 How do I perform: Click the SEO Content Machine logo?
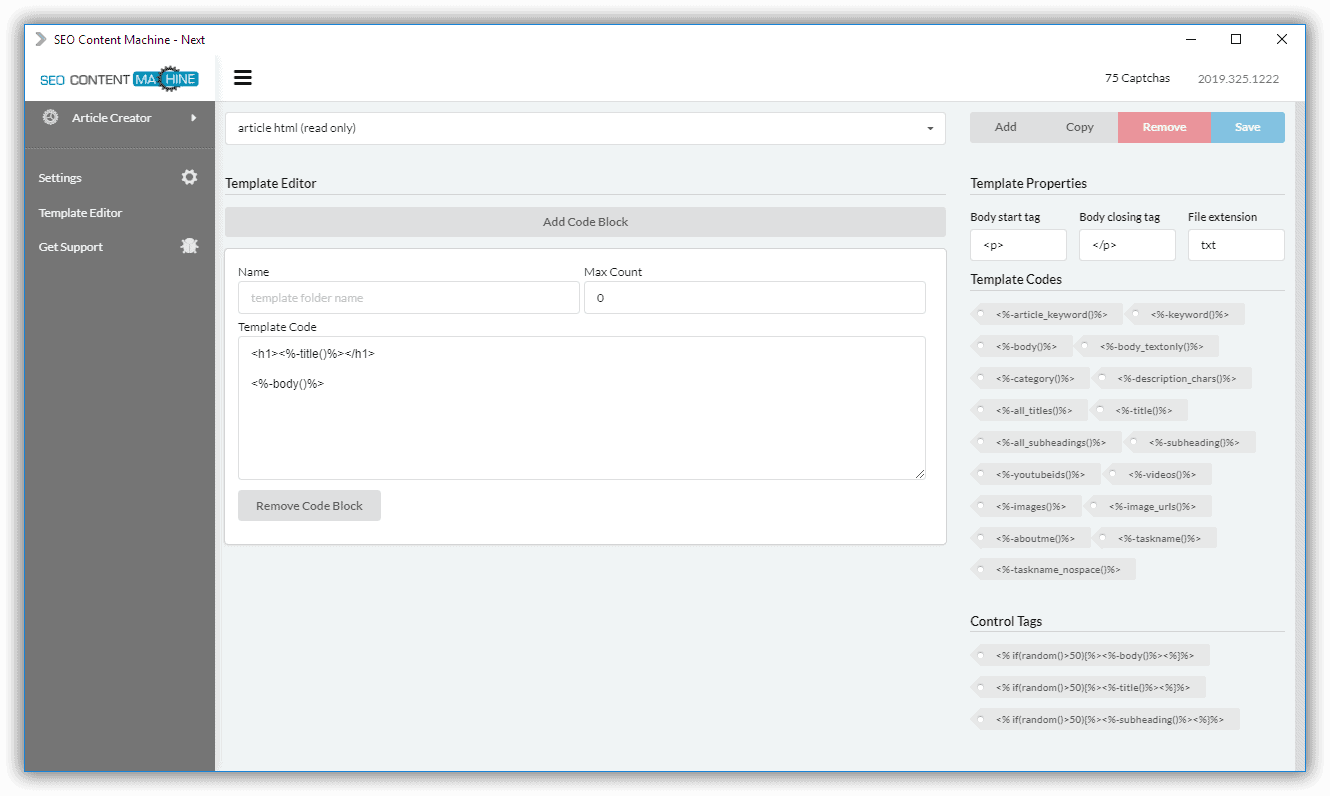click(119, 79)
